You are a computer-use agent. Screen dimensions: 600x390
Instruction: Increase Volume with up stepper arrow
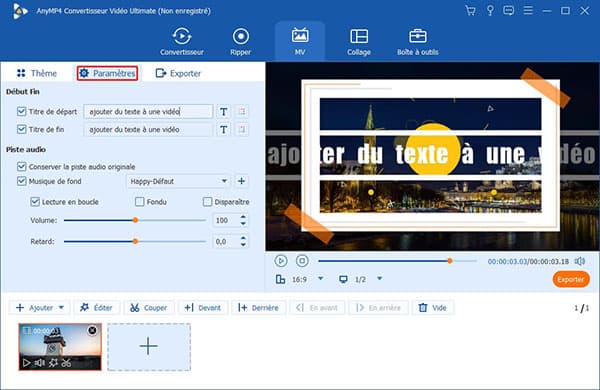pyautogui.click(x=243, y=217)
